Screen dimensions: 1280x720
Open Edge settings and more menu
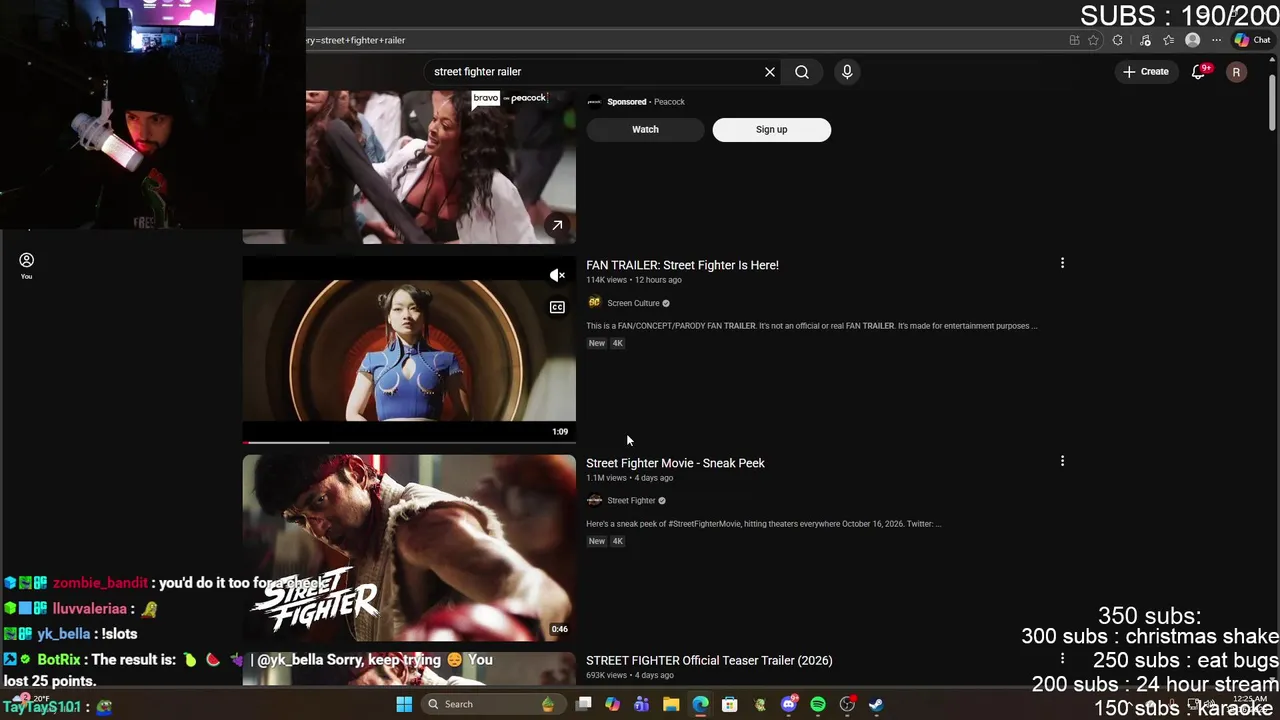click(x=1216, y=40)
